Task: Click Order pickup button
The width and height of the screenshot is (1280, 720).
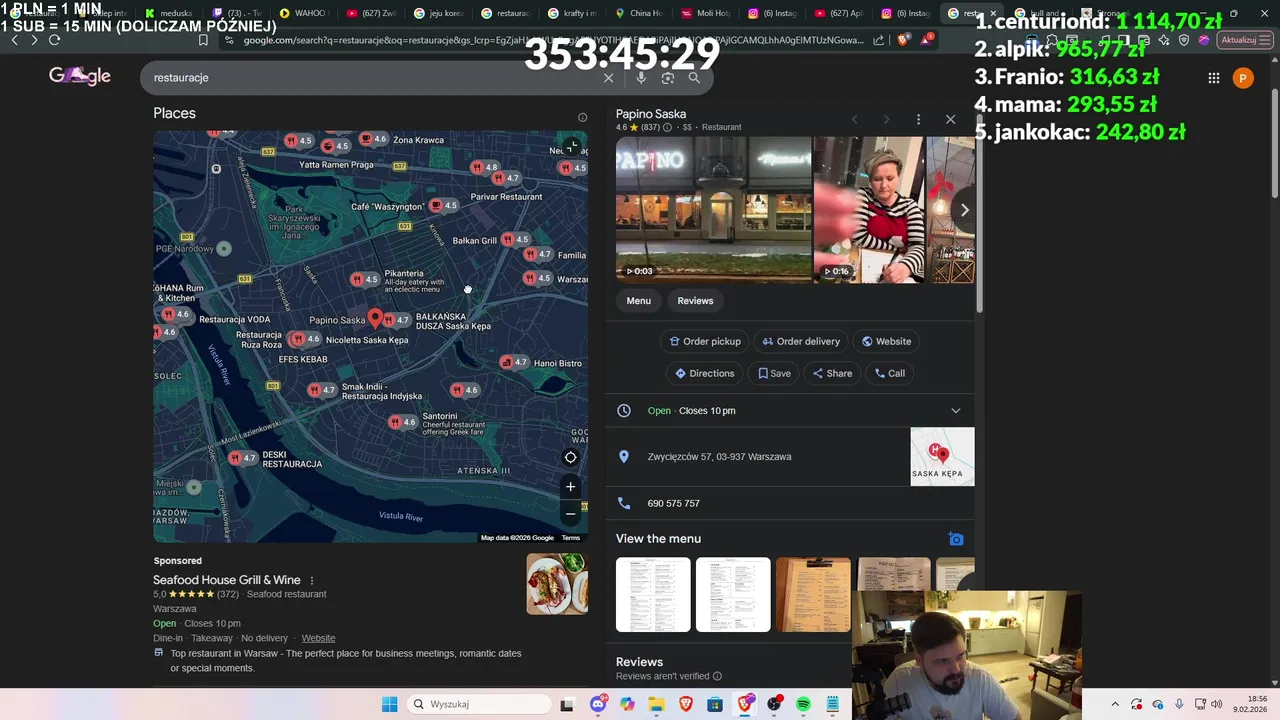Action: 705,342
